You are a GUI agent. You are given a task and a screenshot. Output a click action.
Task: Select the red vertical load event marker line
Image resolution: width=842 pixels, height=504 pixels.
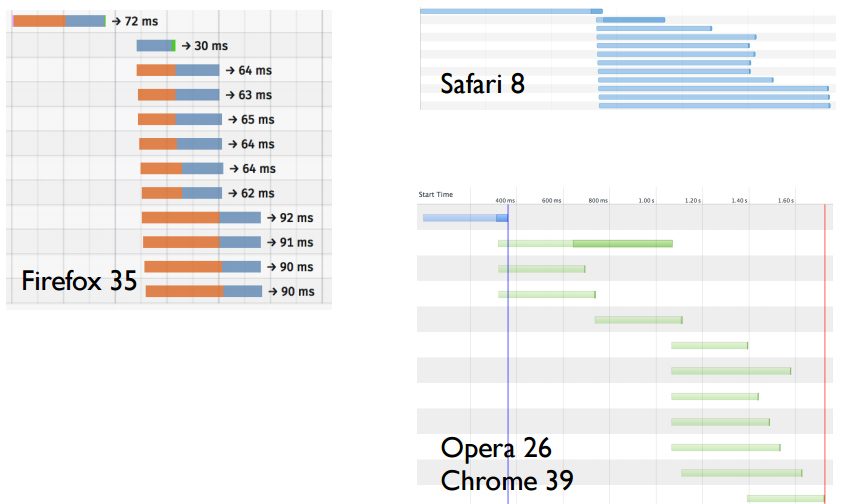[x=825, y=354]
